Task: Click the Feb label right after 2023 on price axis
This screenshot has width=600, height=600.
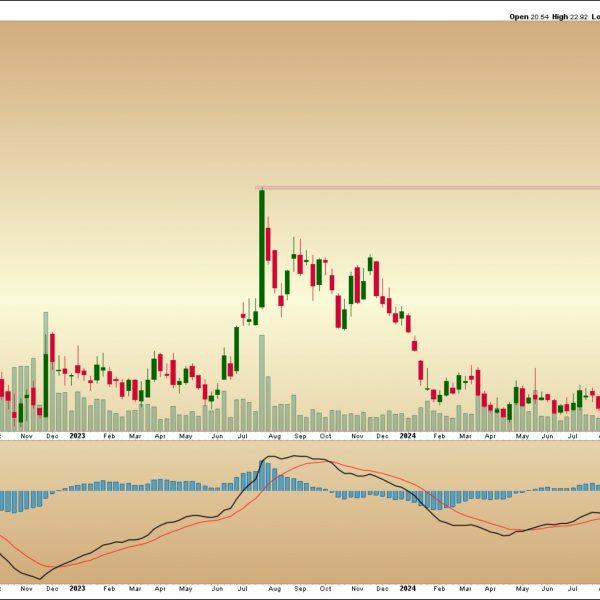Action: click(x=109, y=436)
